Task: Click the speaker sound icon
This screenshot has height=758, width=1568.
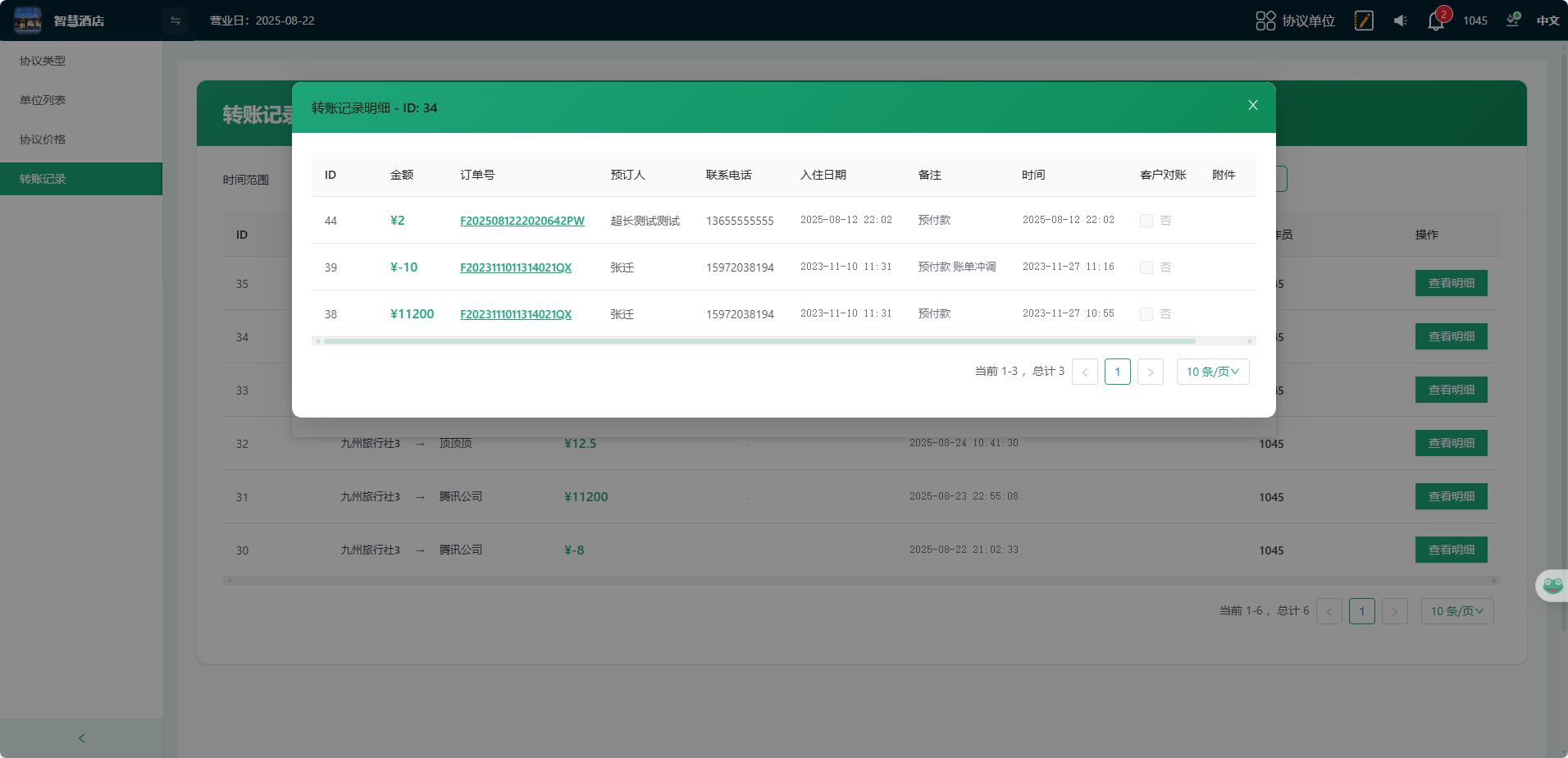Action: (x=1400, y=21)
